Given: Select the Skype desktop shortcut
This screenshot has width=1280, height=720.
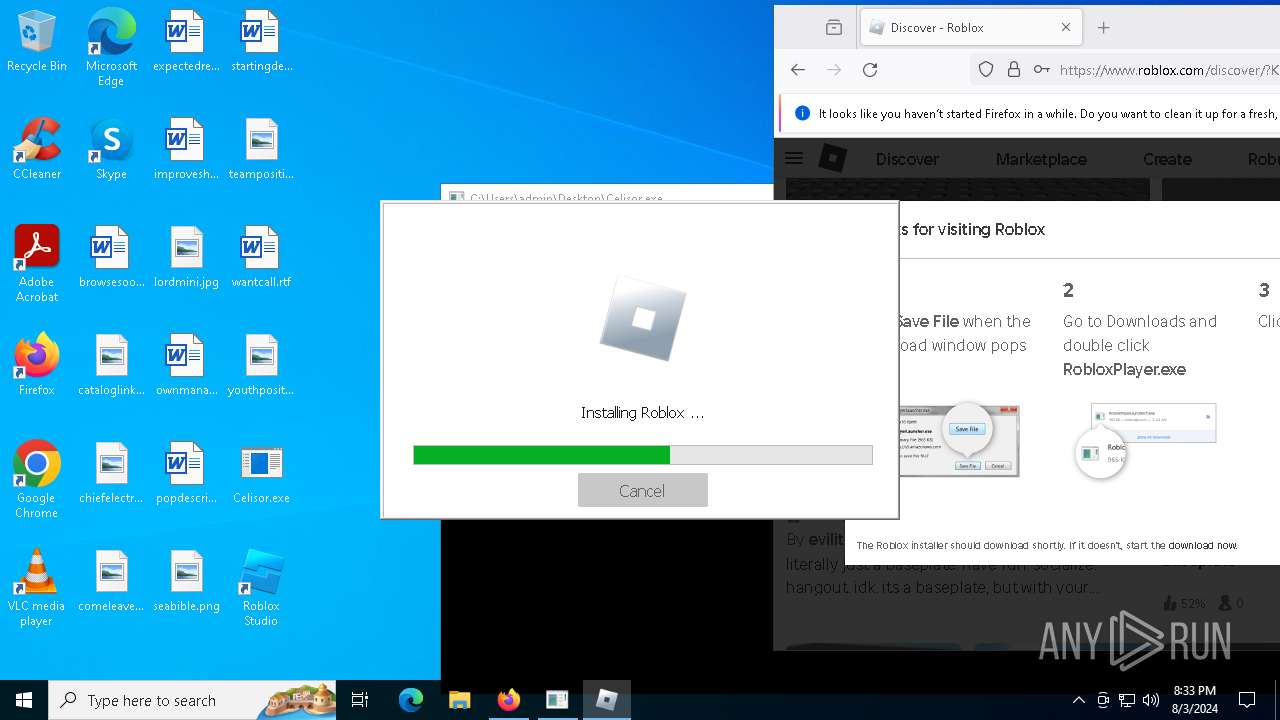Looking at the screenshot, I should click(111, 150).
